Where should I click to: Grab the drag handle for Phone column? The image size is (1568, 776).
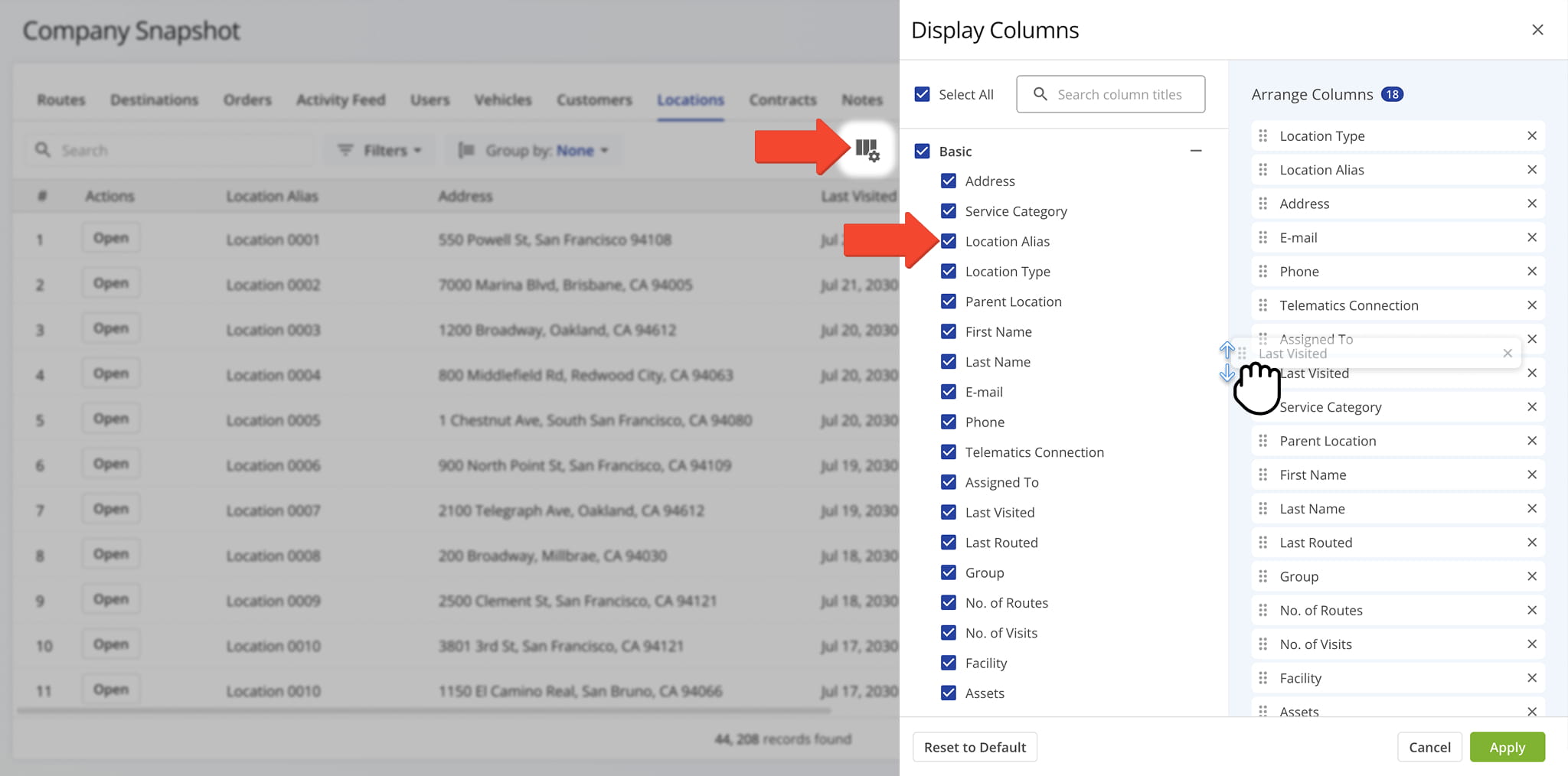[x=1263, y=271]
